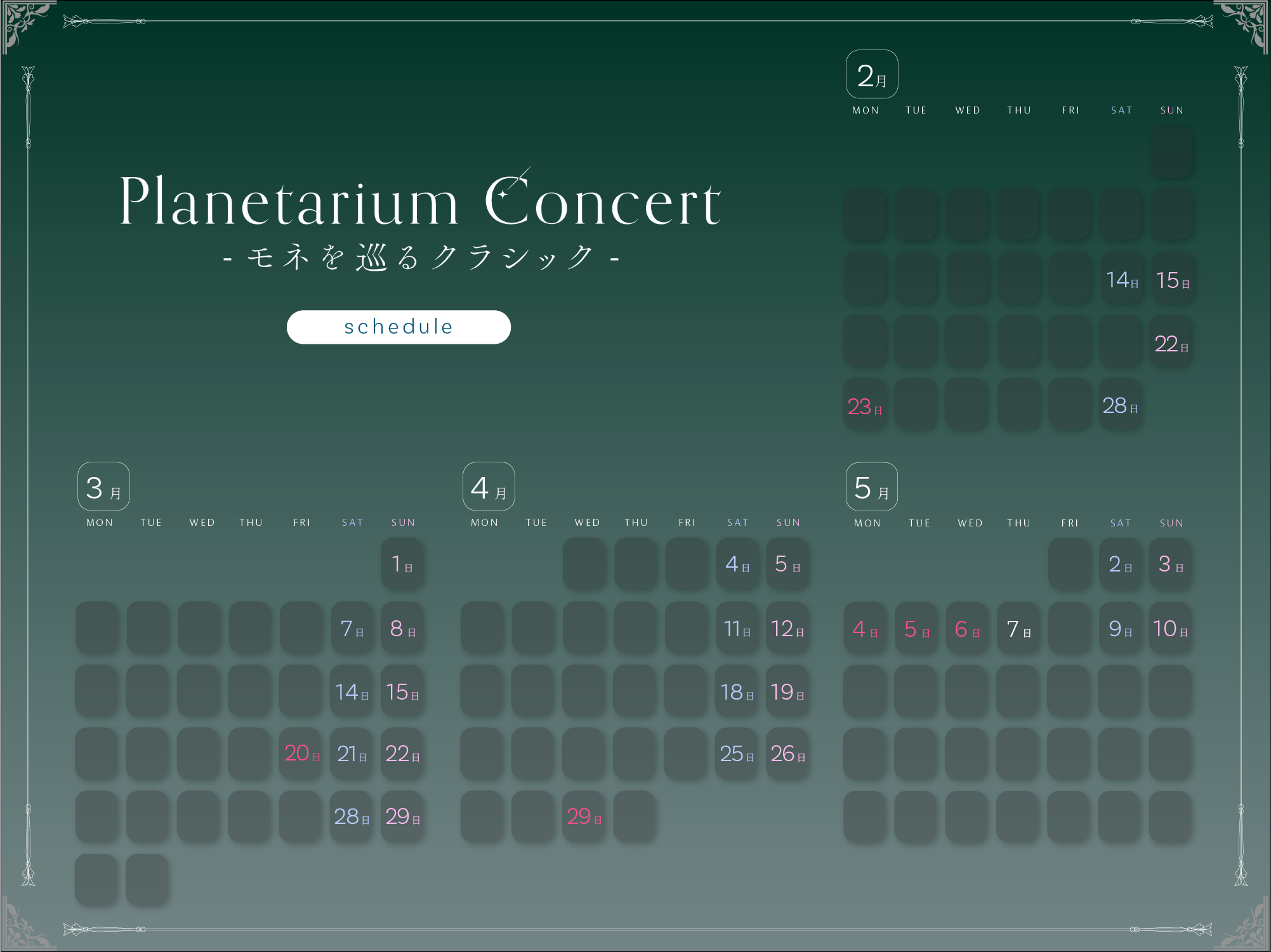Select February 14 concert date
1271x952 pixels.
point(1121,280)
